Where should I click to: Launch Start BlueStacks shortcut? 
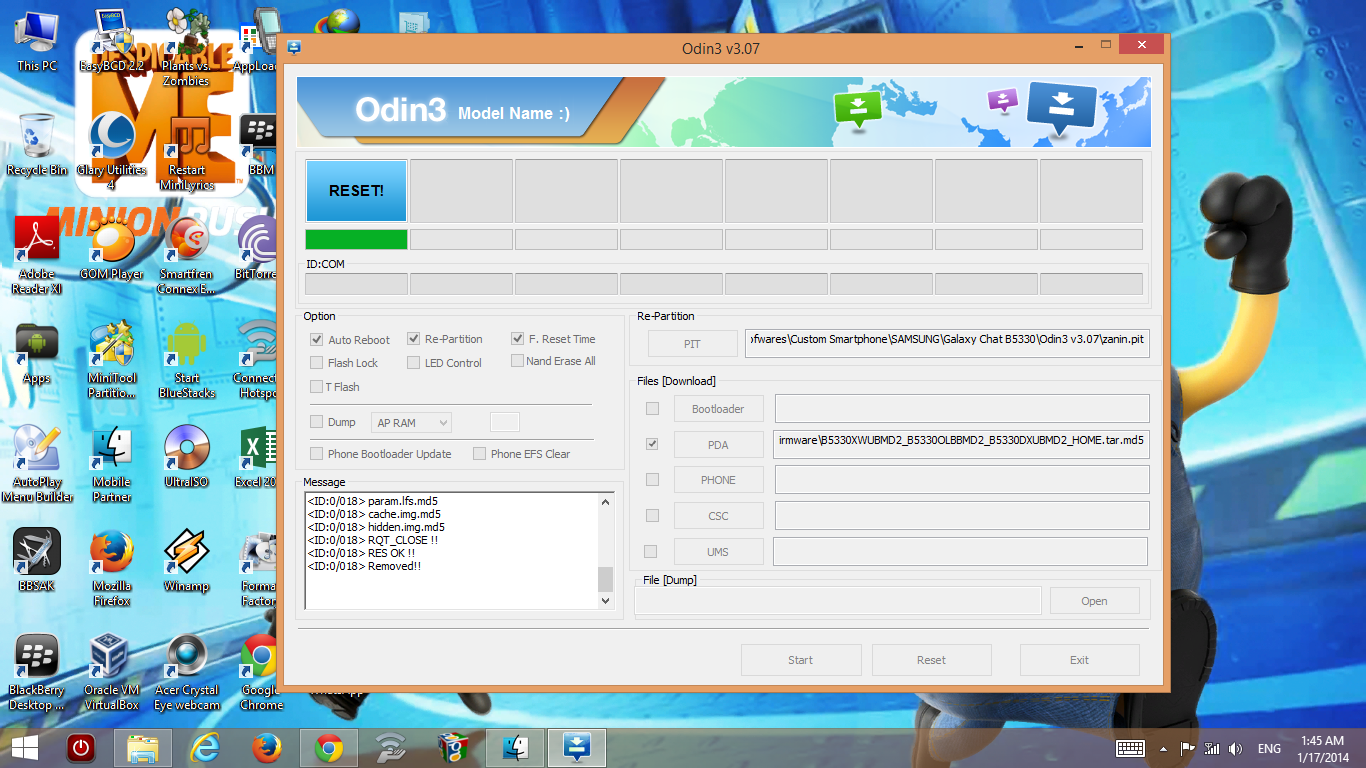point(187,360)
